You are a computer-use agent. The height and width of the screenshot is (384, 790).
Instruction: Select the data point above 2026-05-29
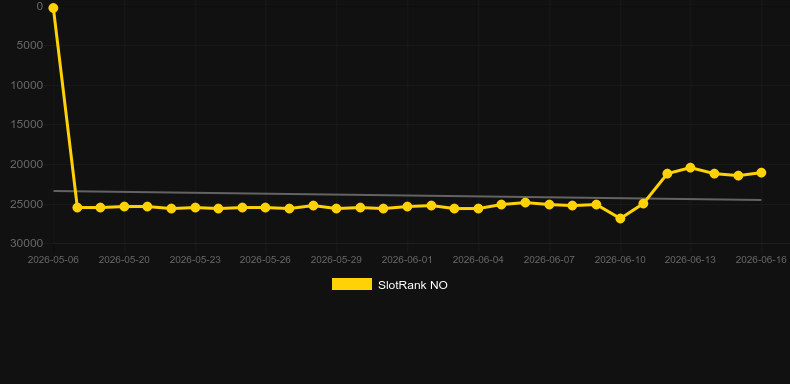[337, 208]
